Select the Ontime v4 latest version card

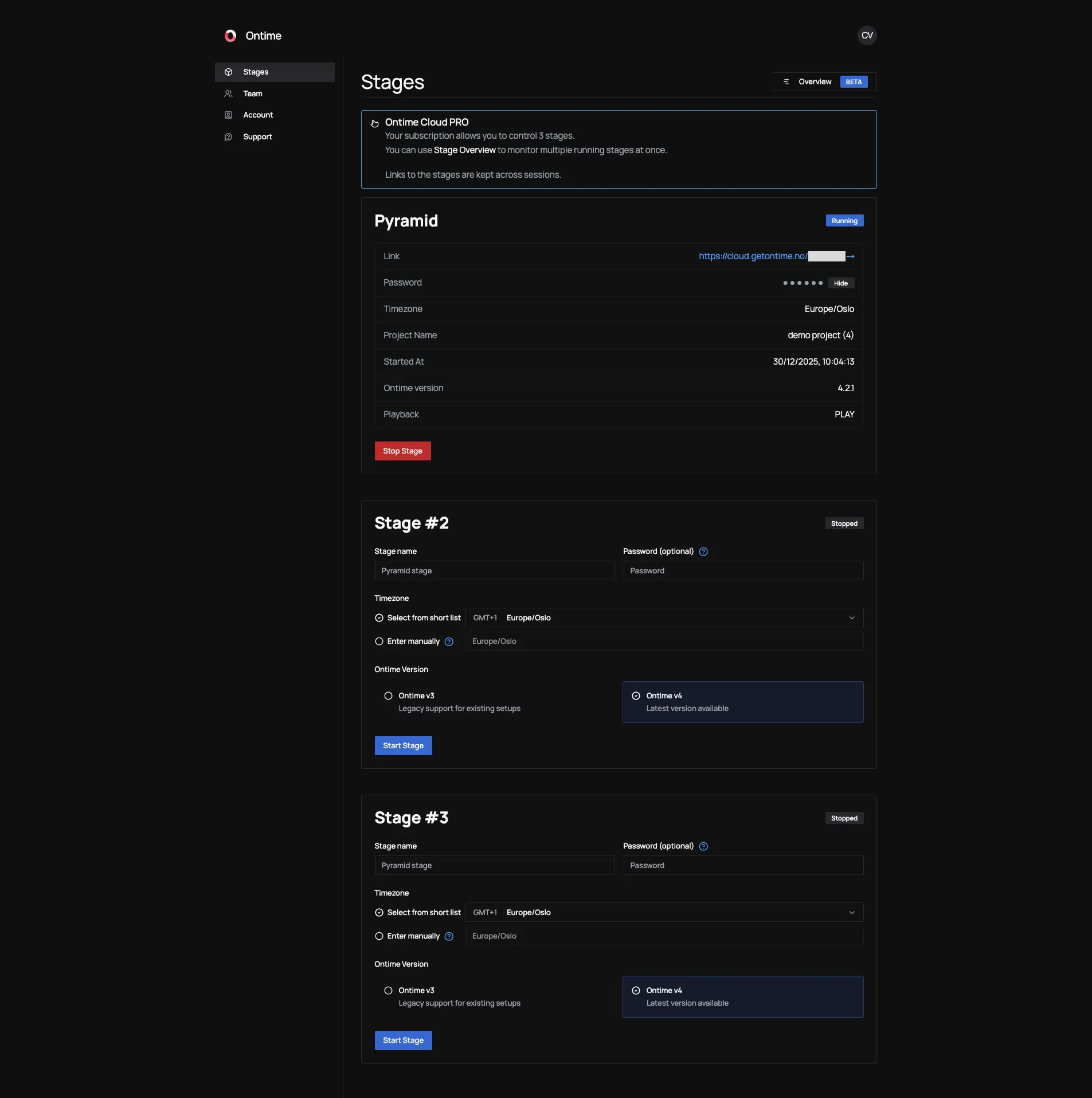tap(742, 702)
